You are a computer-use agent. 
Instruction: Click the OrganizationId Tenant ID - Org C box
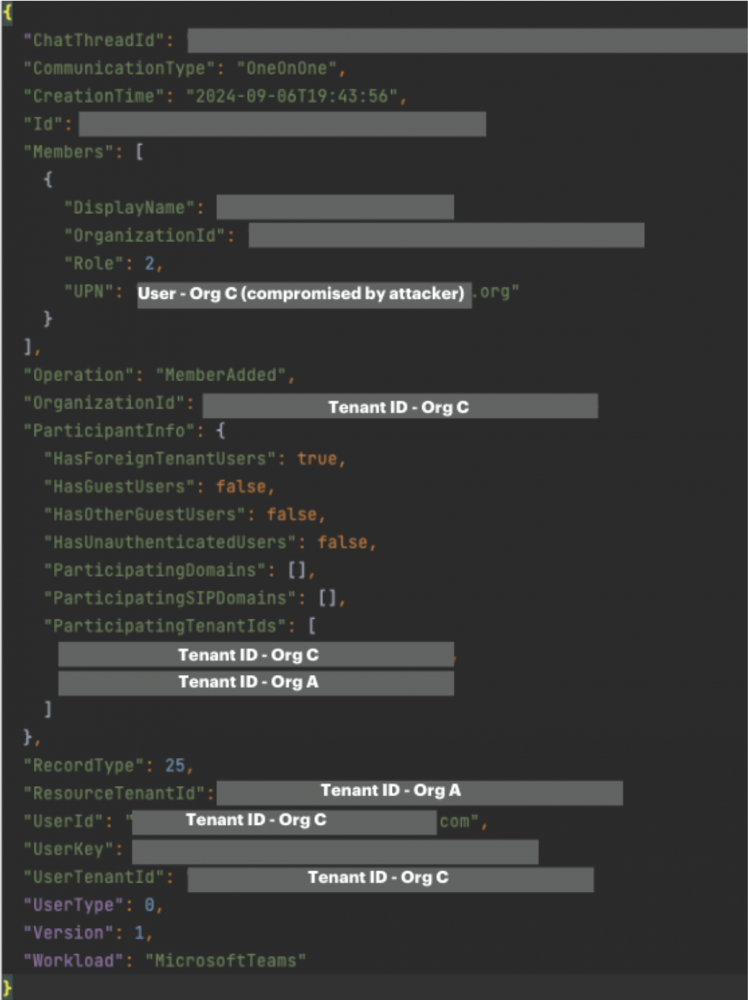click(399, 407)
